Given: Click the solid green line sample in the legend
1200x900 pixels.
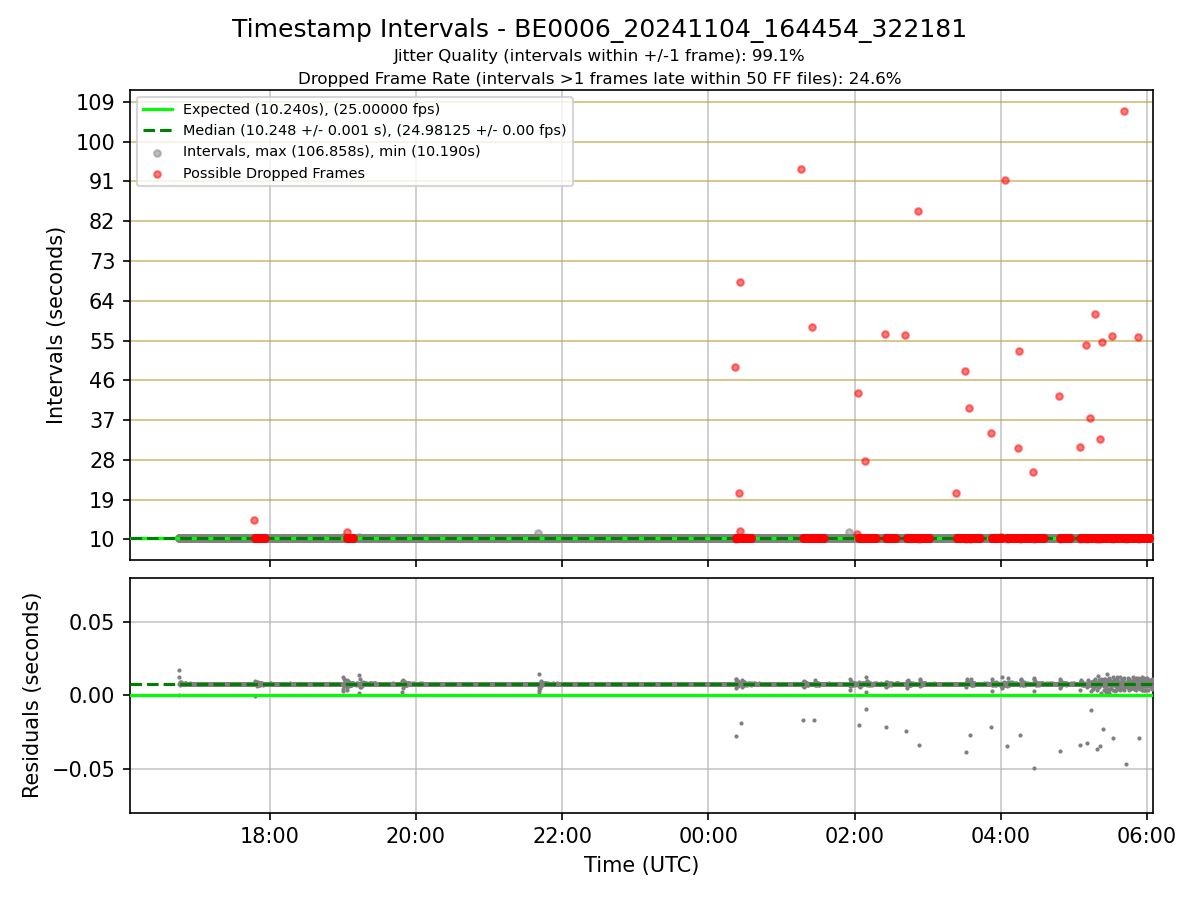Looking at the screenshot, I should 158,109.
